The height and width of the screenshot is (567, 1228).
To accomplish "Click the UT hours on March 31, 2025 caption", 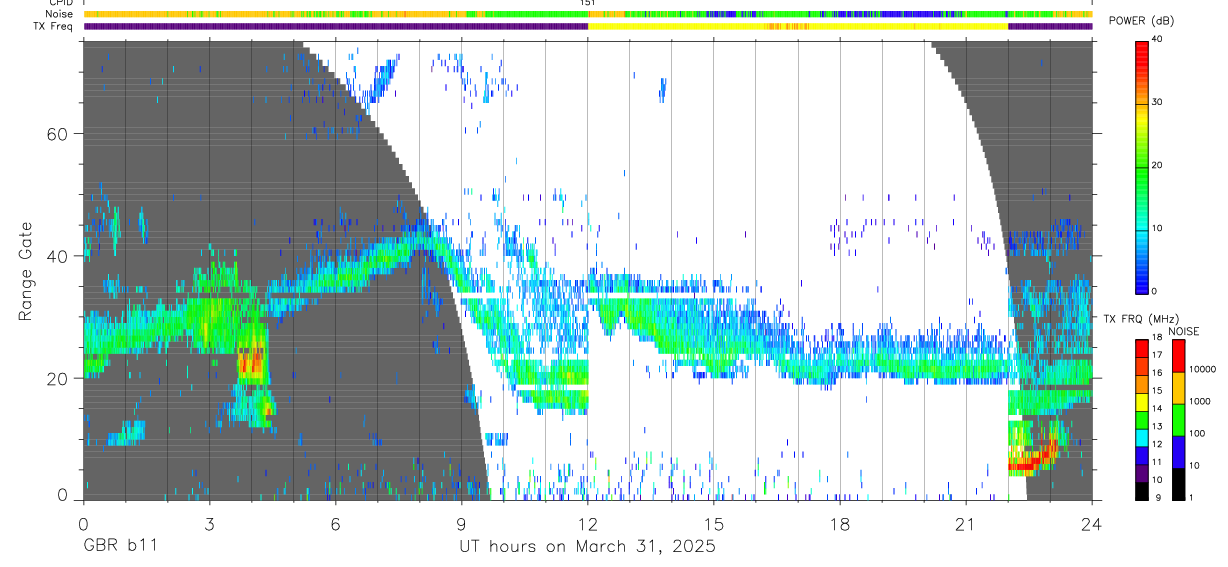I will pos(587,547).
